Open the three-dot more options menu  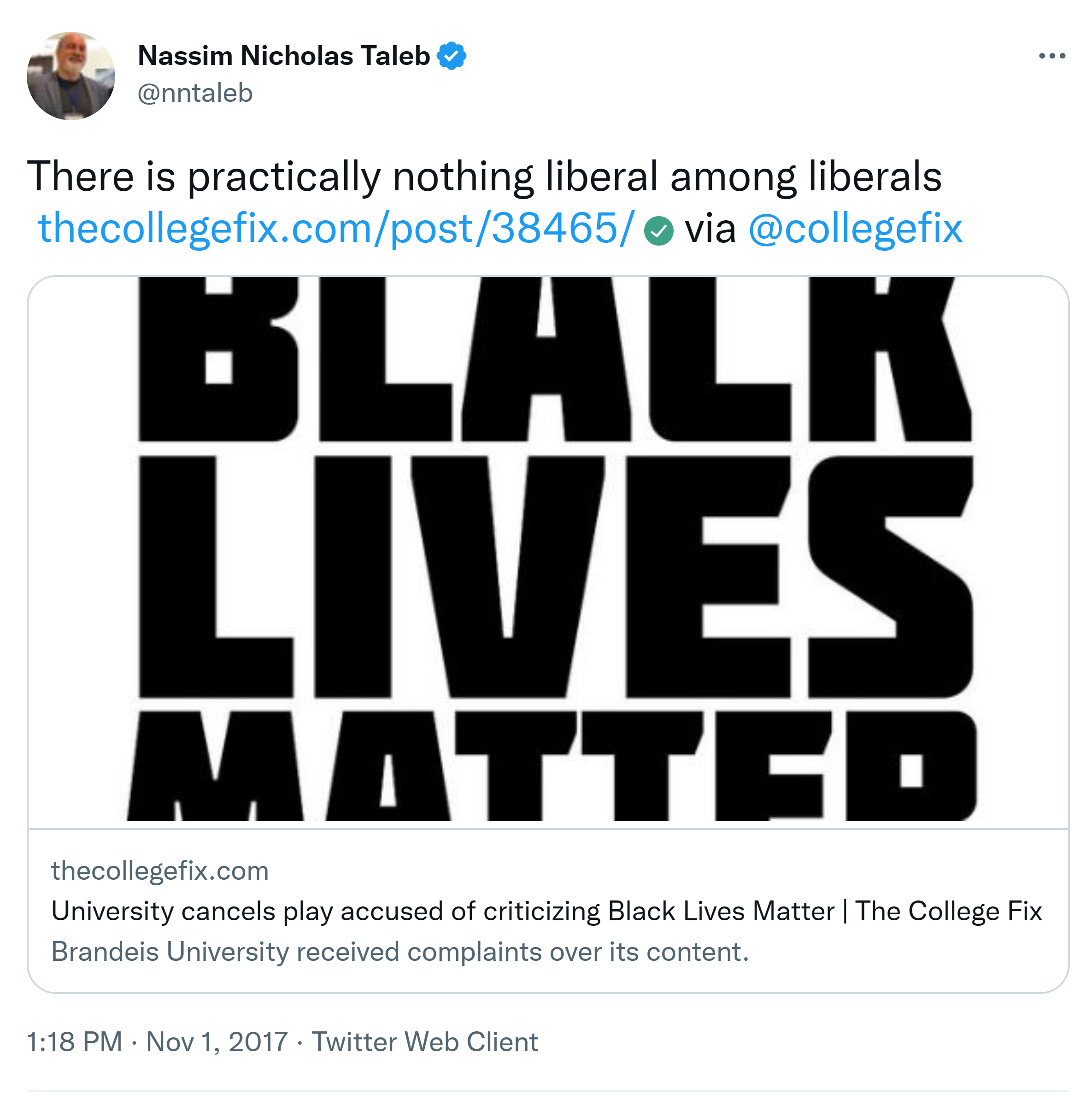(1052, 56)
